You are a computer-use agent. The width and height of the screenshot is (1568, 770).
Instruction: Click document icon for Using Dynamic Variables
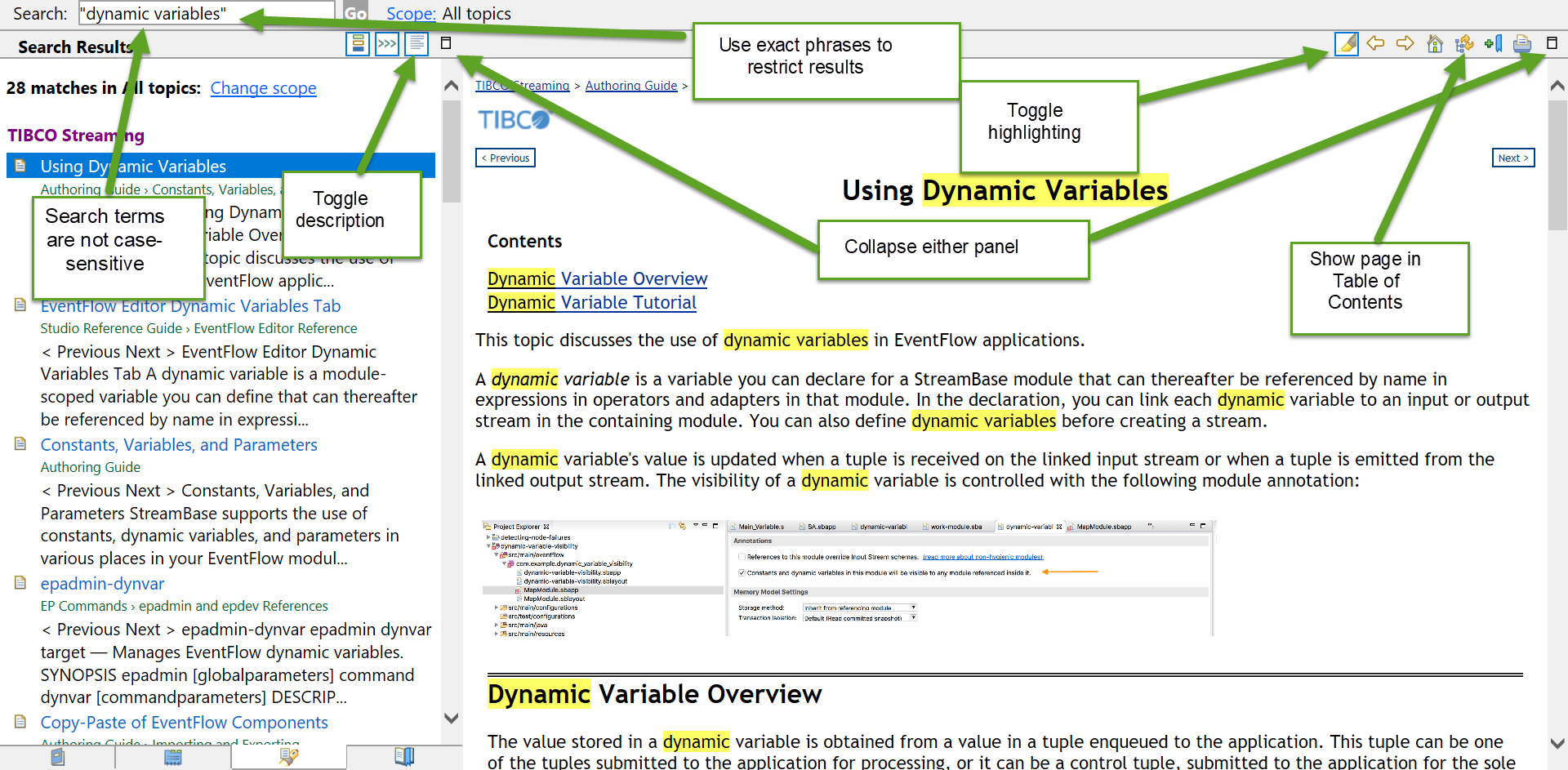(x=20, y=166)
